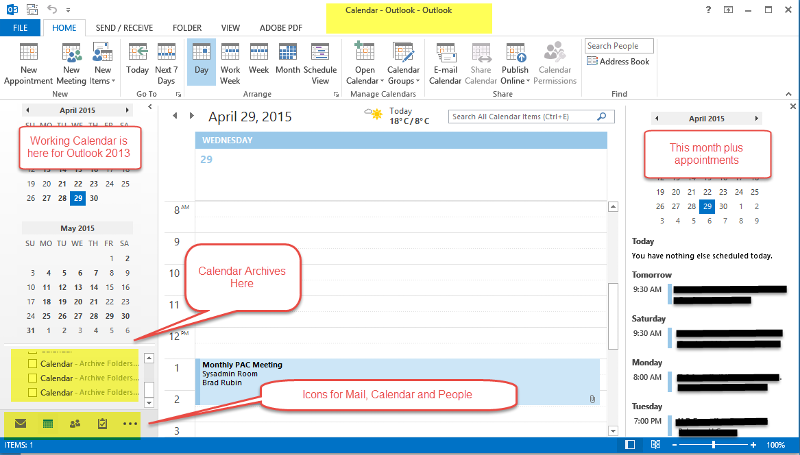Switch to Work Week view
The width and height of the screenshot is (800, 455).
pyautogui.click(x=230, y=64)
